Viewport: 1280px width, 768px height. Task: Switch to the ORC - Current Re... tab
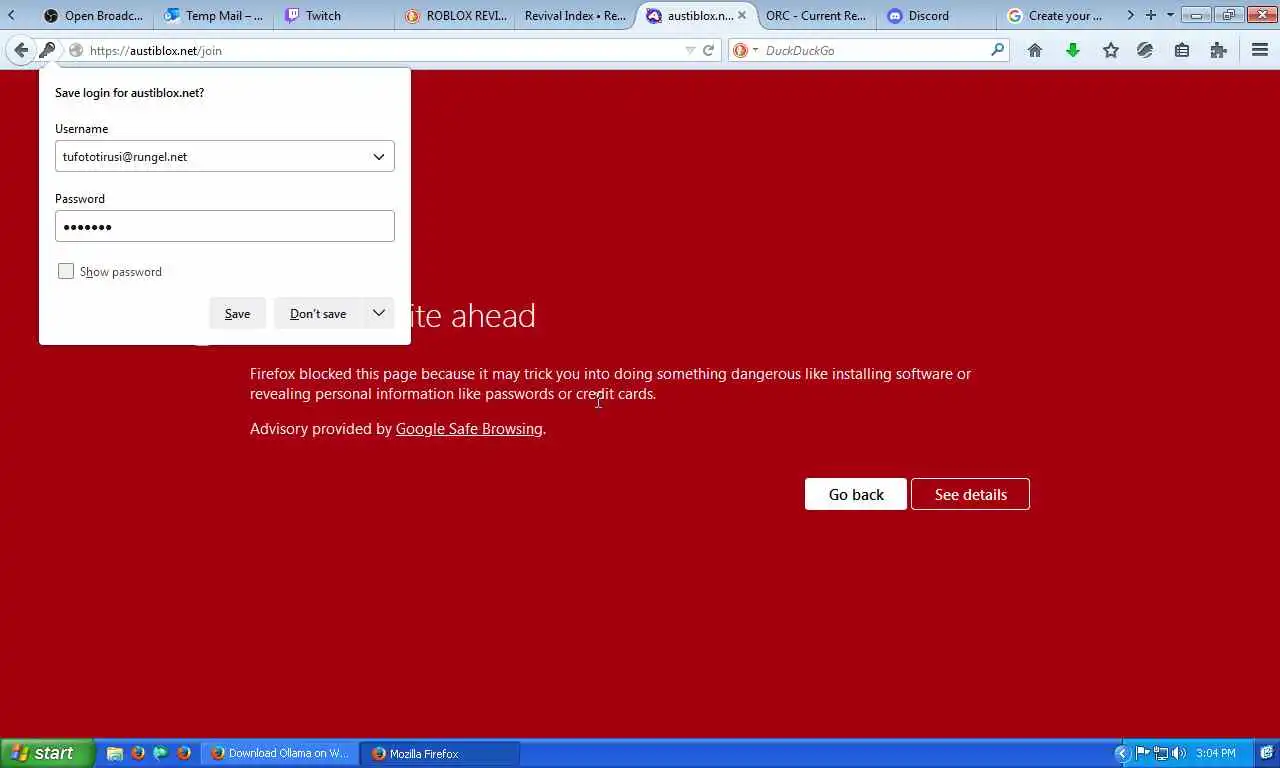pos(816,15)
